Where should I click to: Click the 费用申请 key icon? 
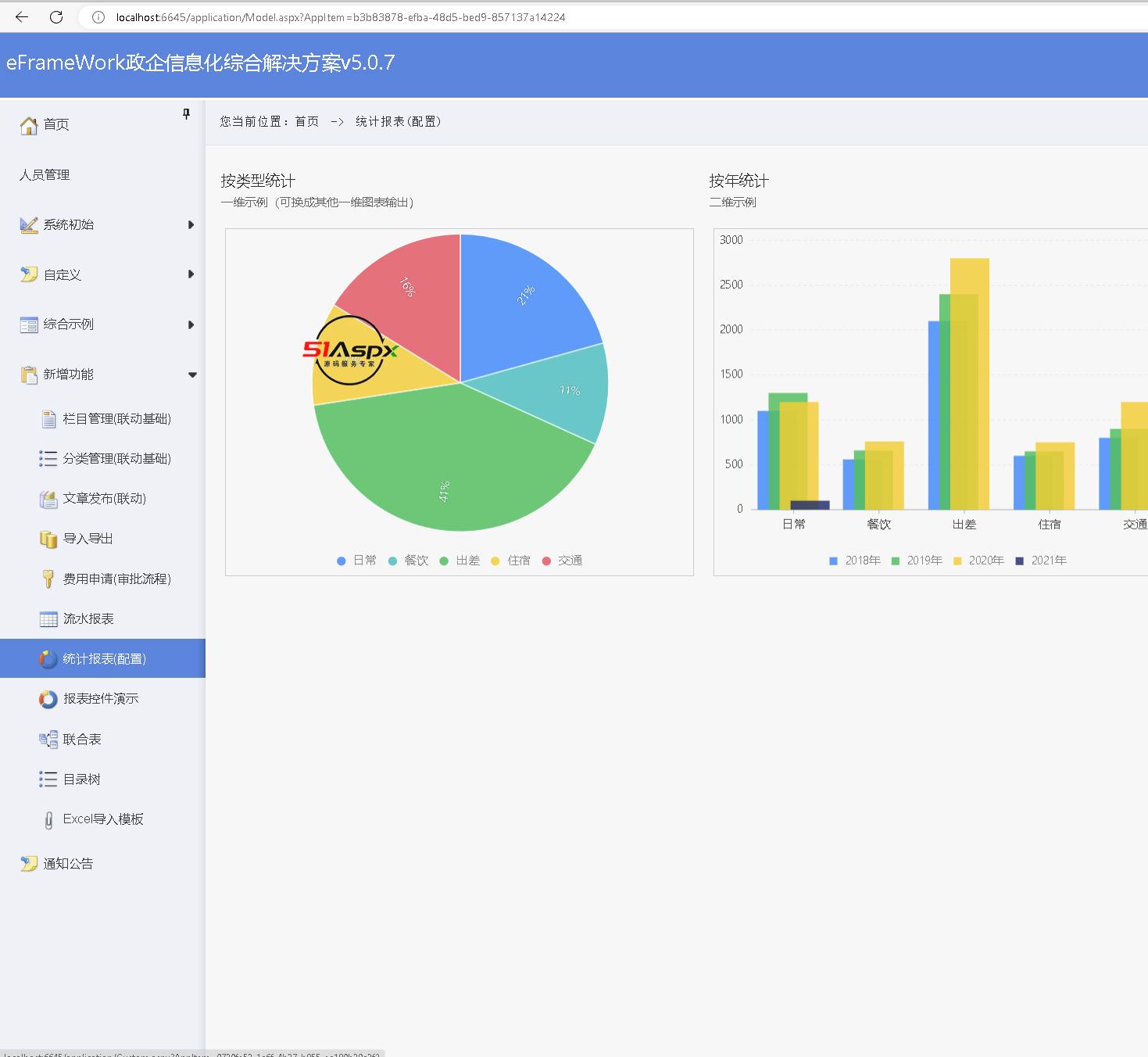48,579
